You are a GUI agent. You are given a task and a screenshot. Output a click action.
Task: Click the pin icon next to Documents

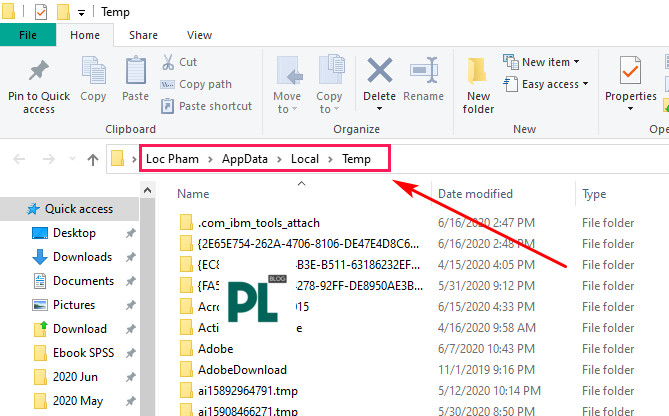pos(131,281)
